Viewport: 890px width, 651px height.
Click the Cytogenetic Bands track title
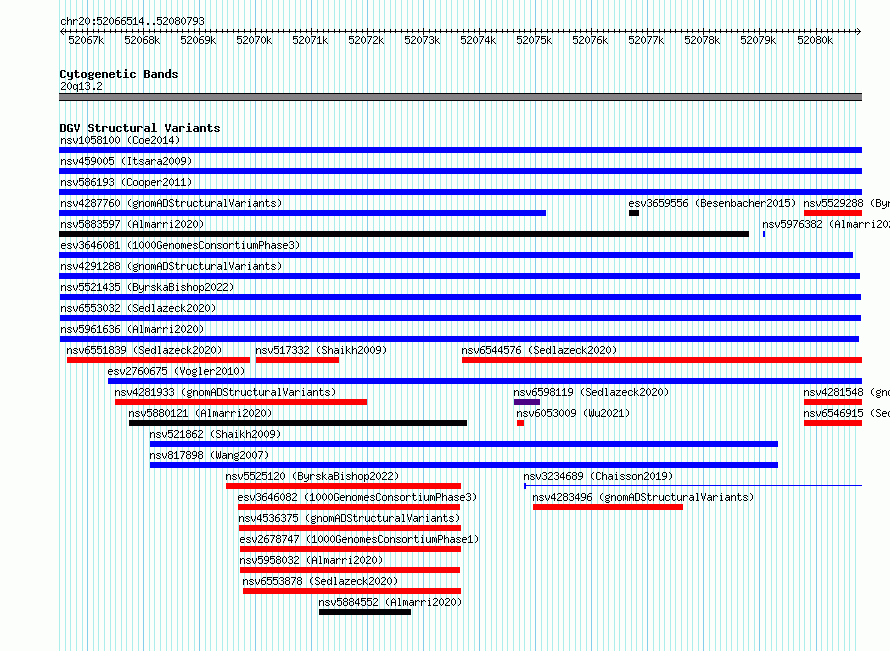119,74
